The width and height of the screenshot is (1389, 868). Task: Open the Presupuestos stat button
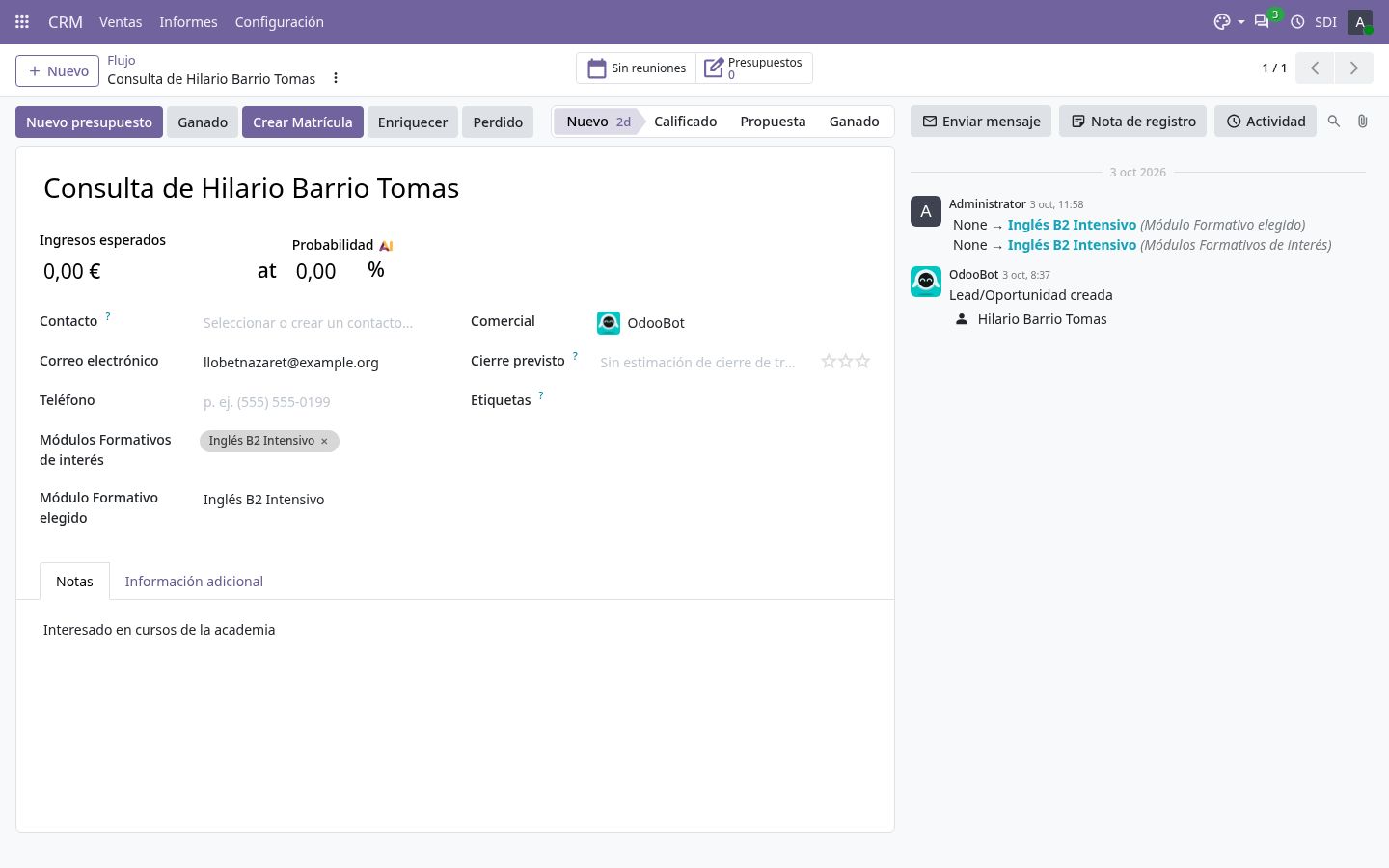click(754, 68)
